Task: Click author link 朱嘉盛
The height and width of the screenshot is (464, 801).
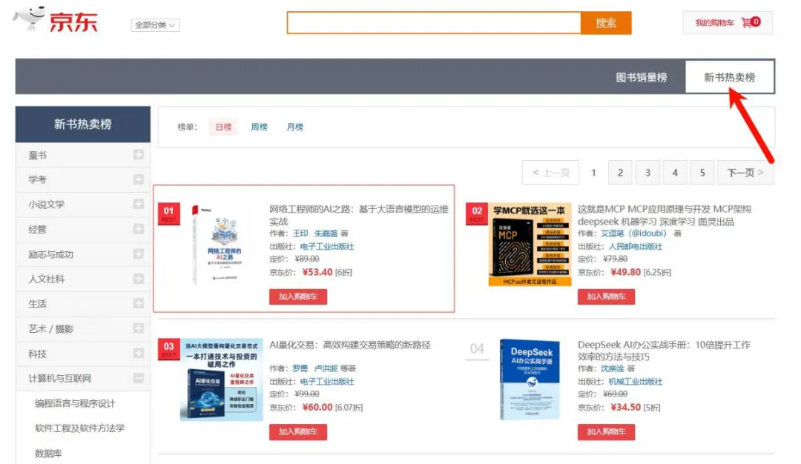Action: pos(326,234)
